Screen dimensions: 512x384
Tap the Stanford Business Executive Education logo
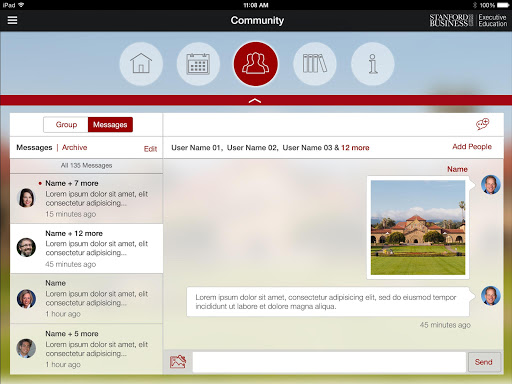(468, 20)
